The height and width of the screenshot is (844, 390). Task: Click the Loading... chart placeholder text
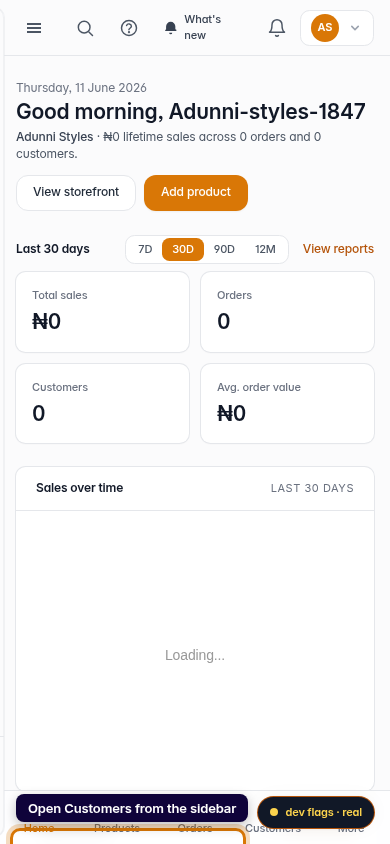click(195, 655)
